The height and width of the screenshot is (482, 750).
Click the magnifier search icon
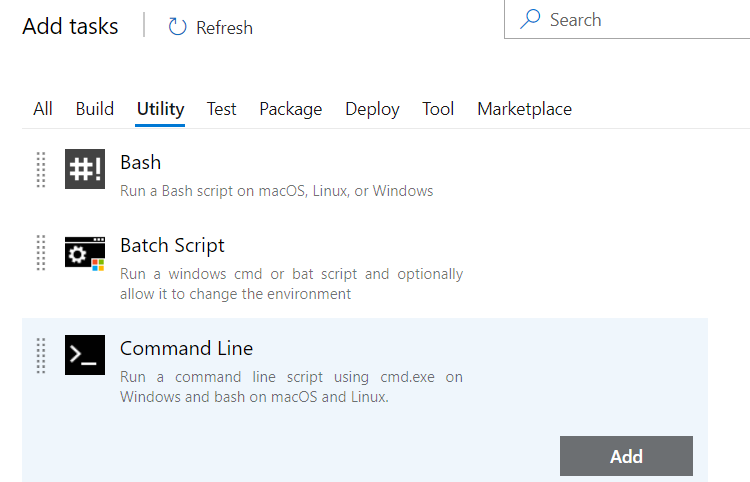pos(530,19)
